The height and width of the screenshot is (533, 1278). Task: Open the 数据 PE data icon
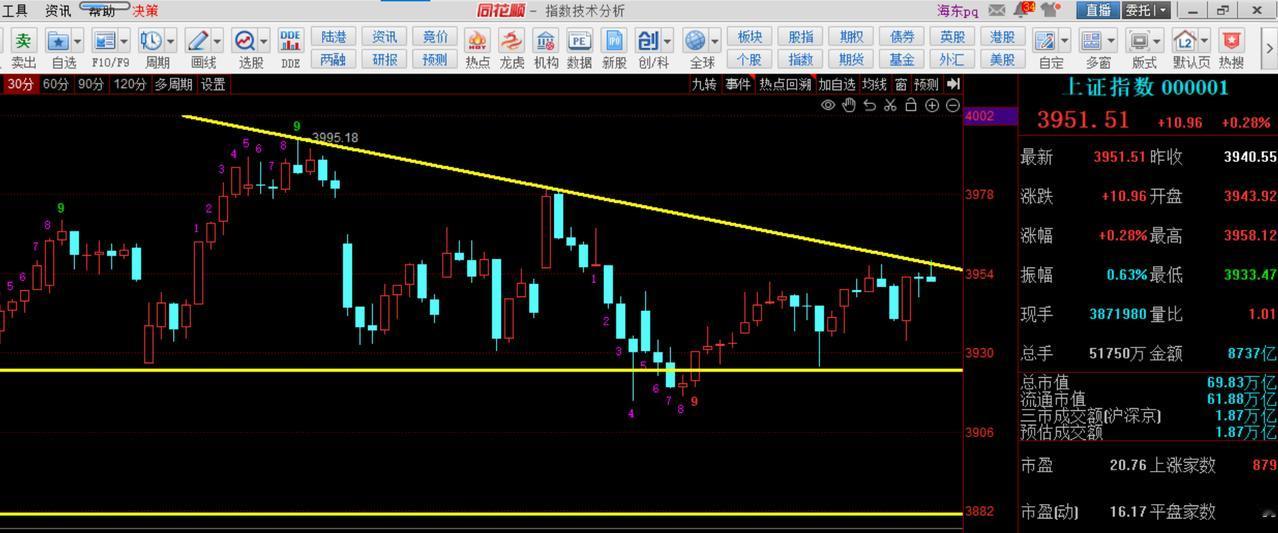[579, 41]
